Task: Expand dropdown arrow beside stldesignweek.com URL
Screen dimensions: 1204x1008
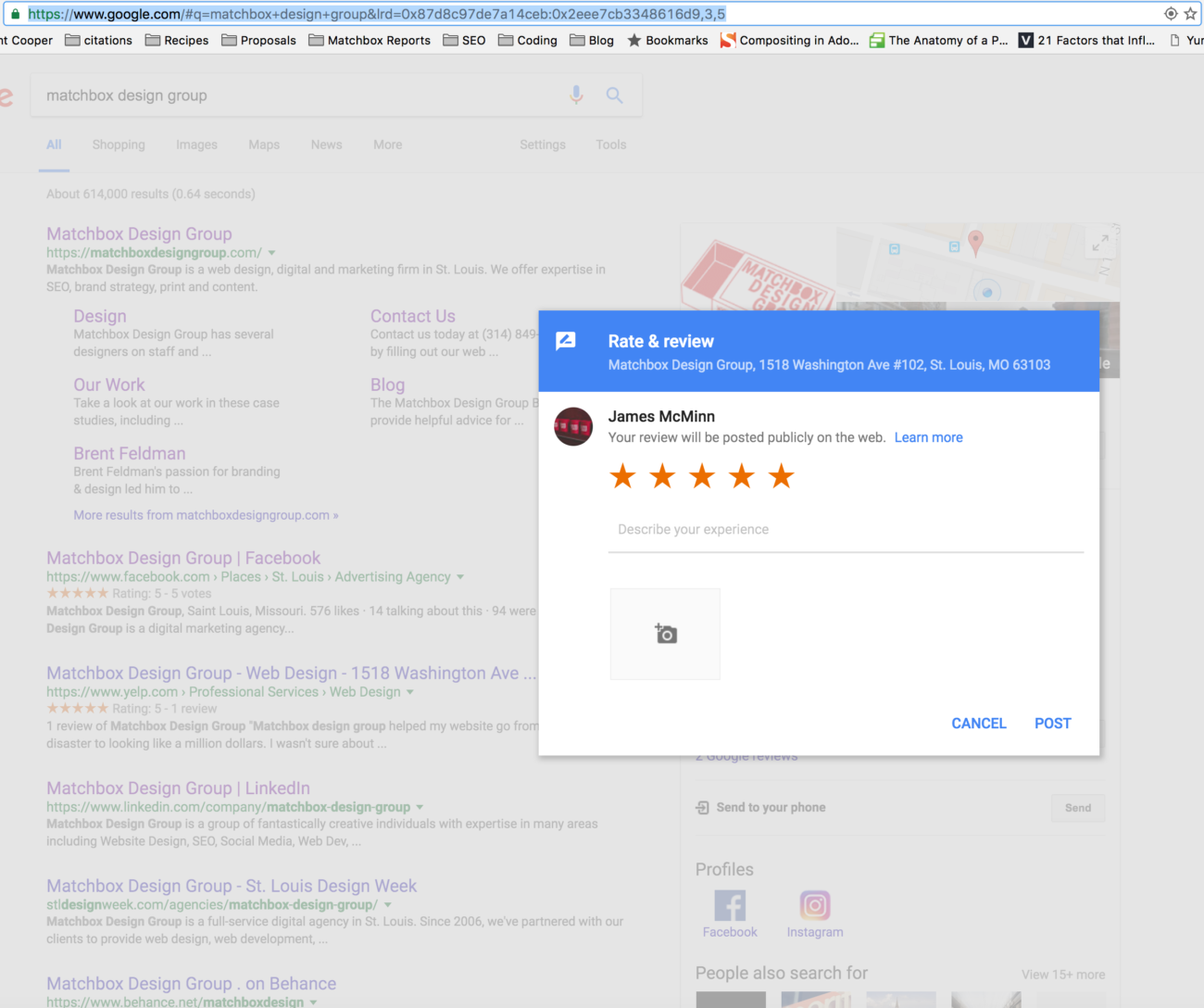Action: click(x=387, y=905)
